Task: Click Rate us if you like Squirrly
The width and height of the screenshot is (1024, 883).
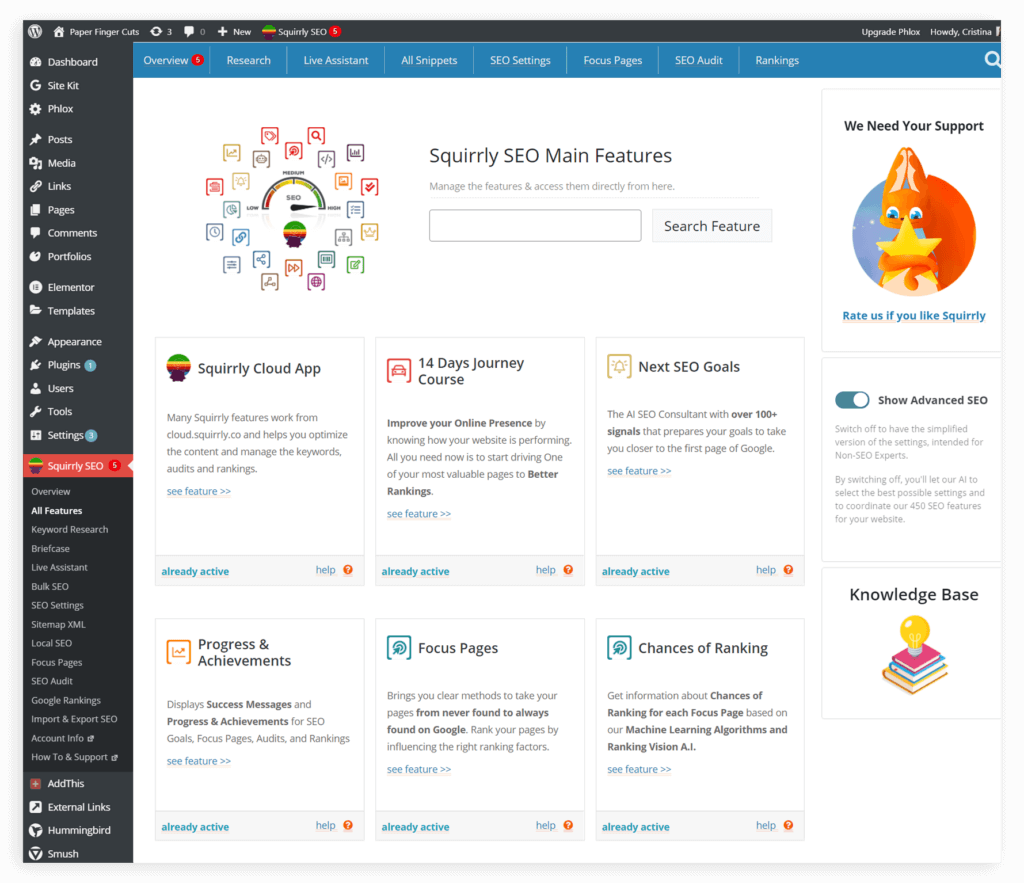Action: click(x=913, y=315)
